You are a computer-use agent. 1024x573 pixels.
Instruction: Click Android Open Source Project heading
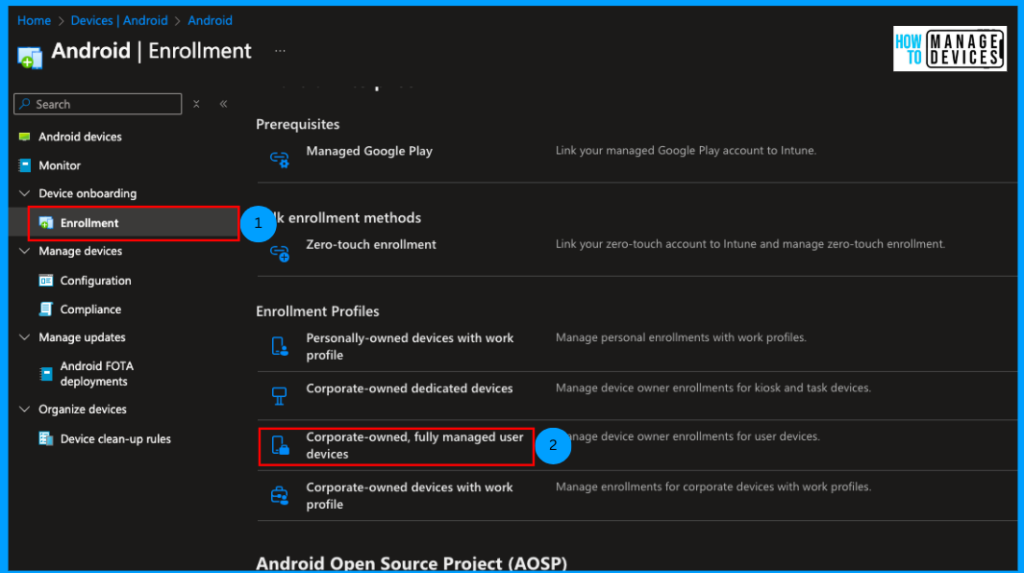coord(411,563)
